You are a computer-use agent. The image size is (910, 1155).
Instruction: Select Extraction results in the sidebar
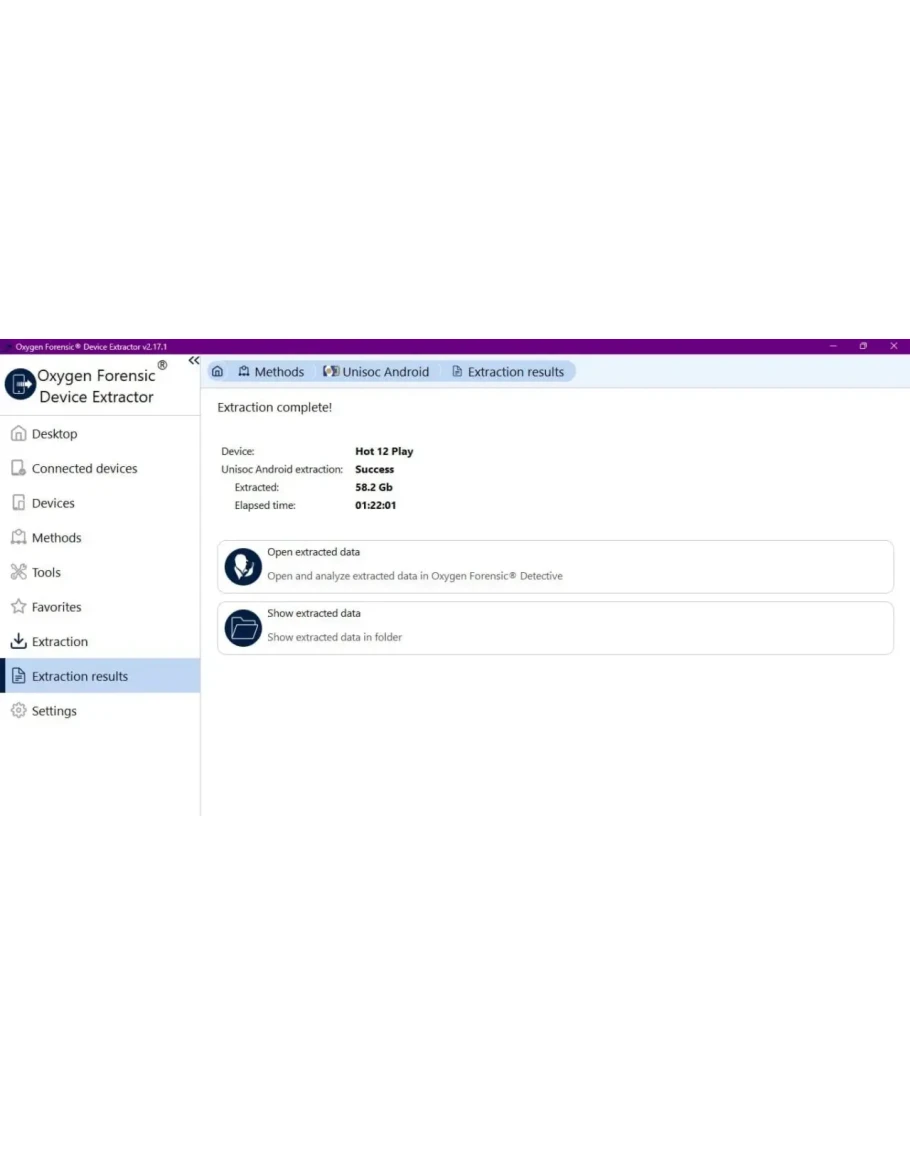tap(80, 676)
